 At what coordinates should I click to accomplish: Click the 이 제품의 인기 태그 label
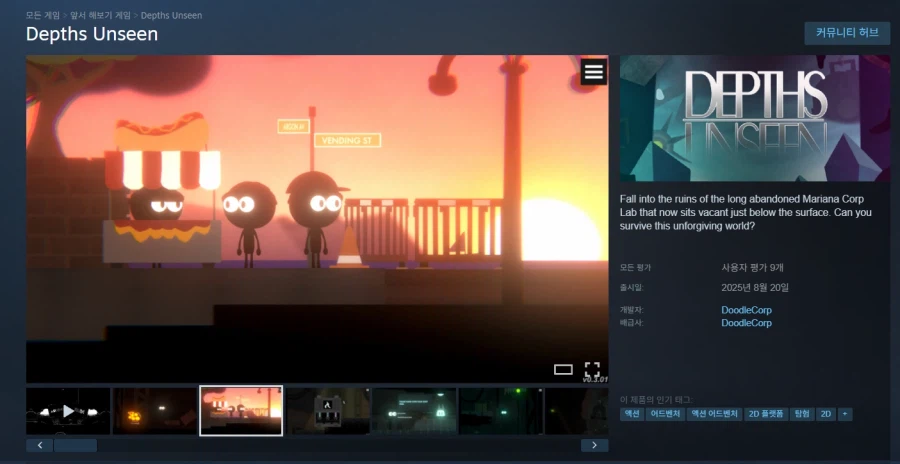[x=657, y=400]
